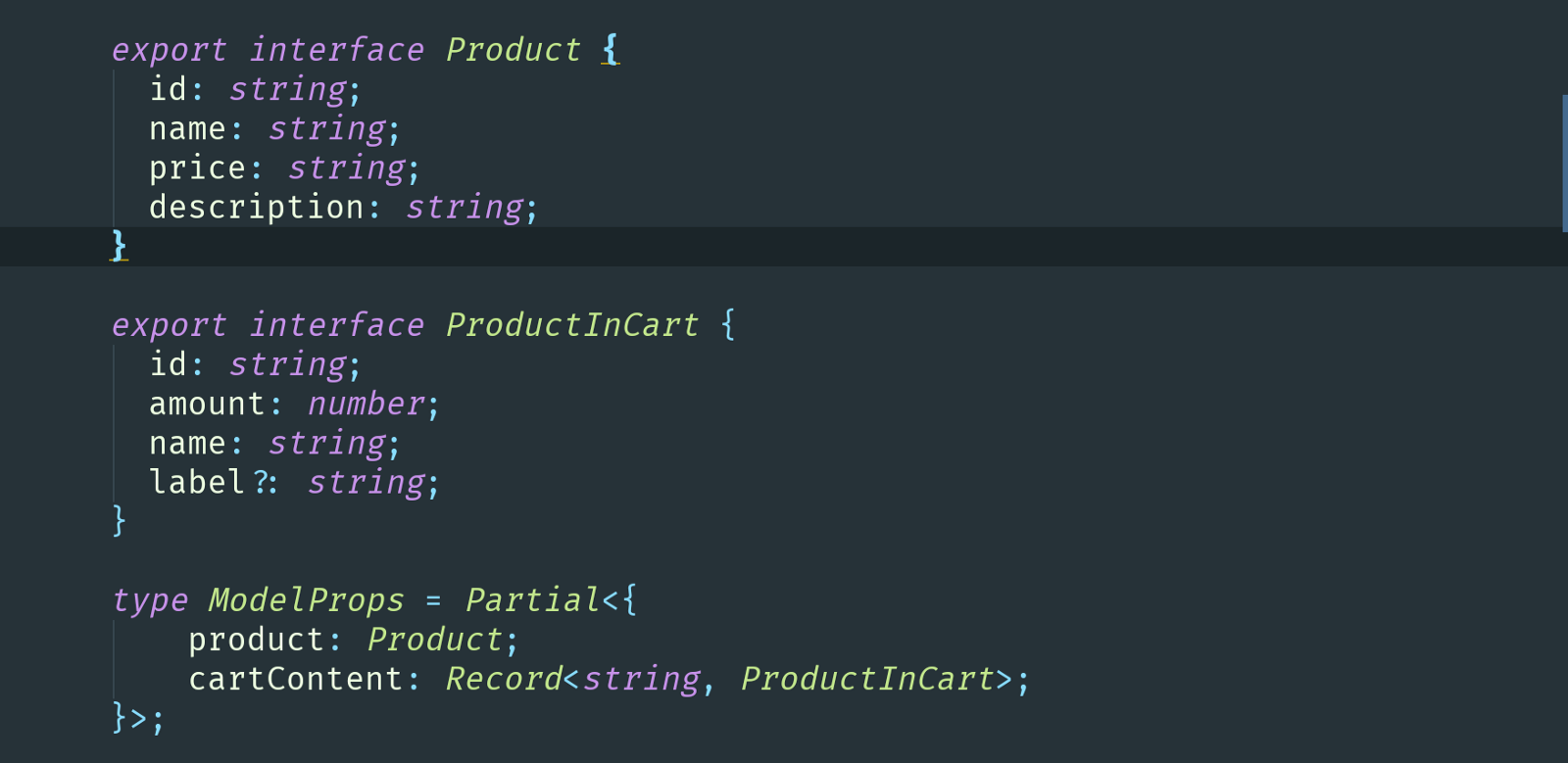Click the amount number type
1568x763 pixels.
[367, 404]
